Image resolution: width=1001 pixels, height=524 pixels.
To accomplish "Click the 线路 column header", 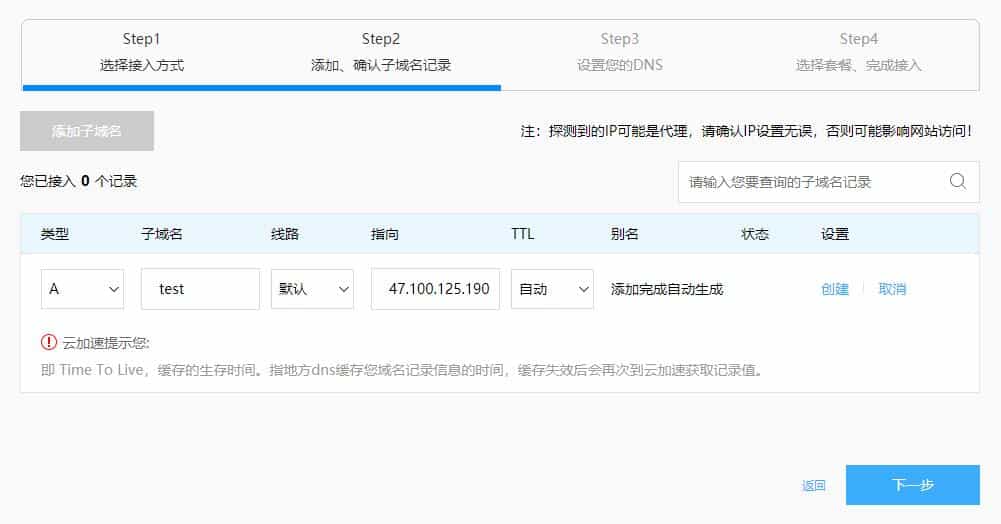I will (x=285, y=234).
